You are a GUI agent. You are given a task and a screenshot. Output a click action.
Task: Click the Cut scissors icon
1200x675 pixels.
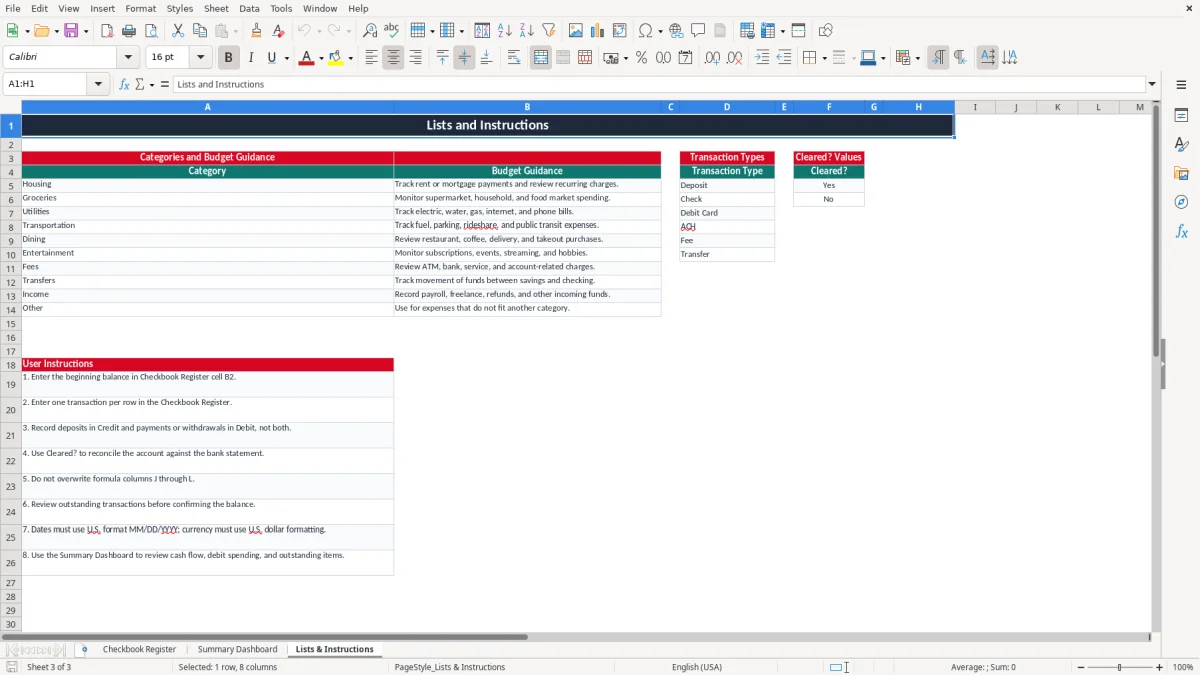point(178,31)
